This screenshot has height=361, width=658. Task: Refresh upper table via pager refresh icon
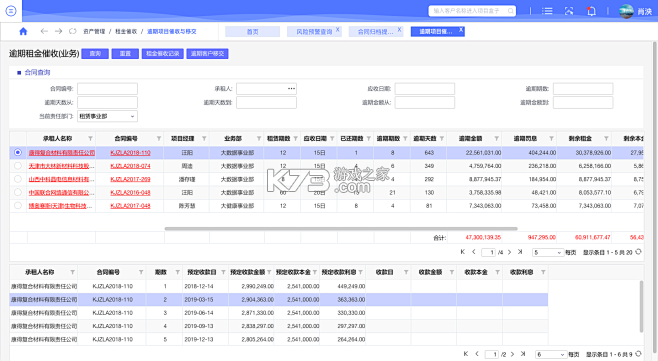tap(638, 252)
